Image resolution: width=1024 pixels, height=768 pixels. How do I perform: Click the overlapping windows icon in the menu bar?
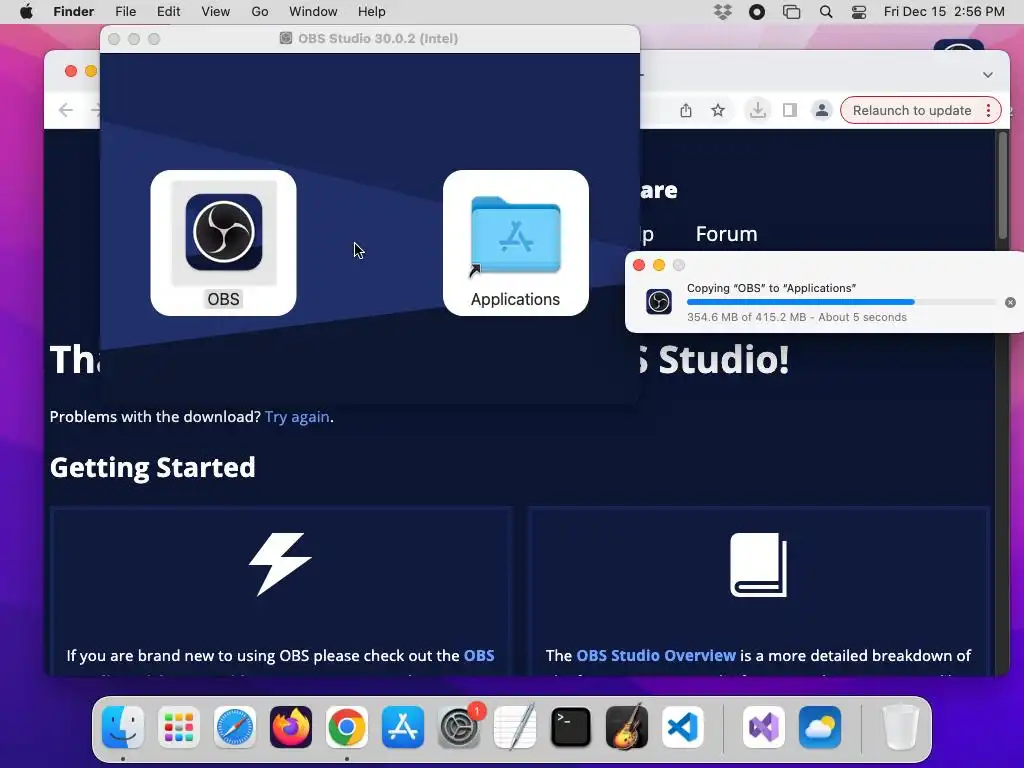pos(792,12)
